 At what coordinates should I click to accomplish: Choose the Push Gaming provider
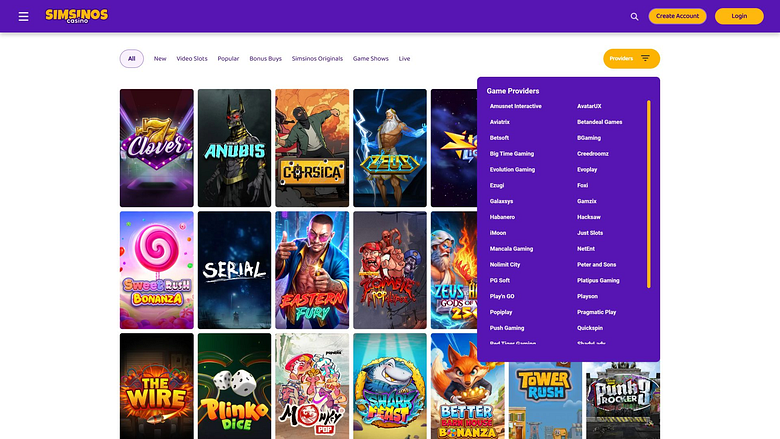(506, 328)
